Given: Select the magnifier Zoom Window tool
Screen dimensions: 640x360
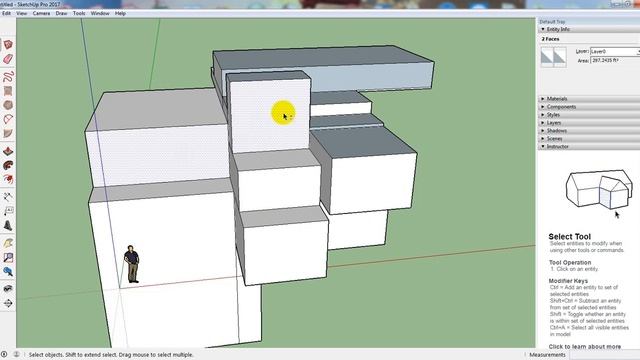Looking at the screenshot, I should point(8,258).
